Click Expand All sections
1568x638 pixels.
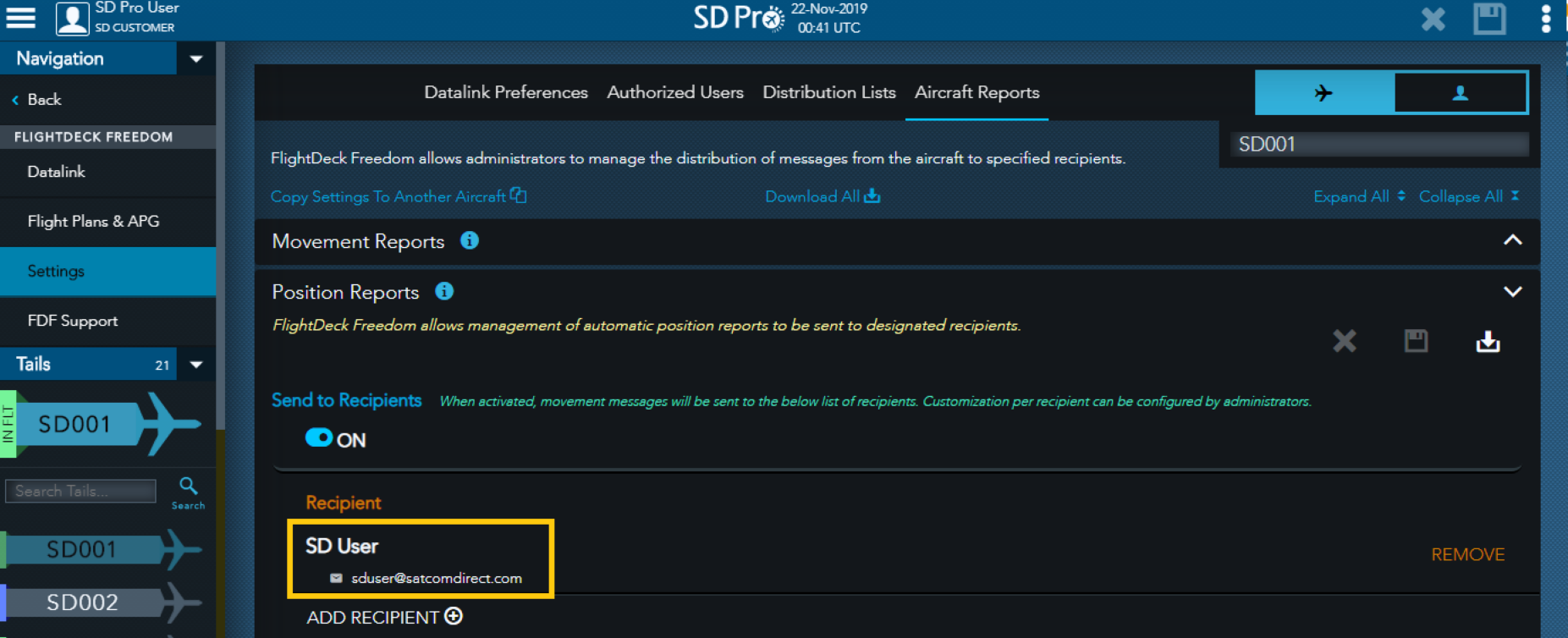1359,196
